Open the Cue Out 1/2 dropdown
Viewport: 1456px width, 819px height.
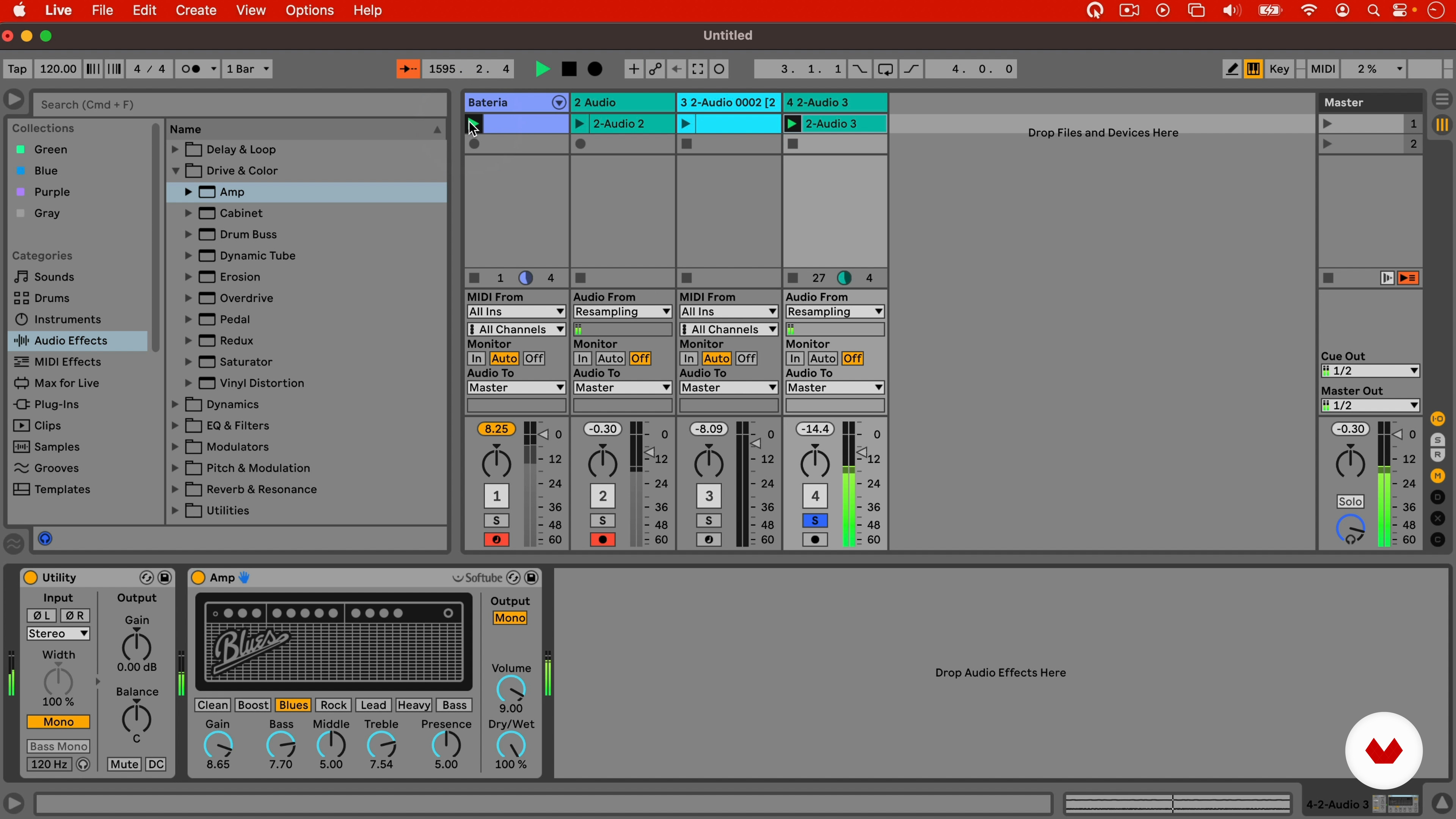1370,371
